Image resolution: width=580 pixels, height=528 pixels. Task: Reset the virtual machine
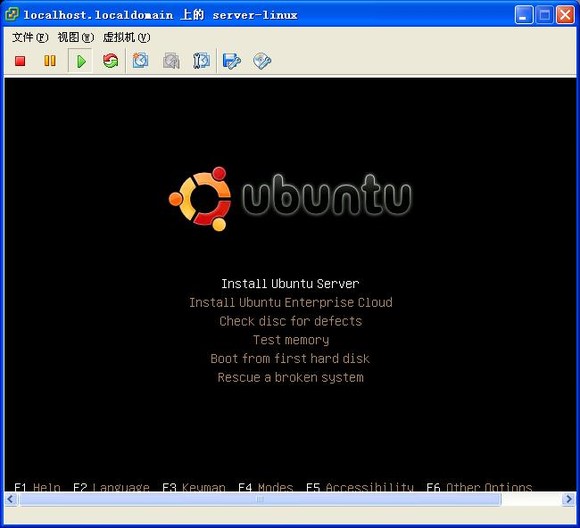[110, 61]
